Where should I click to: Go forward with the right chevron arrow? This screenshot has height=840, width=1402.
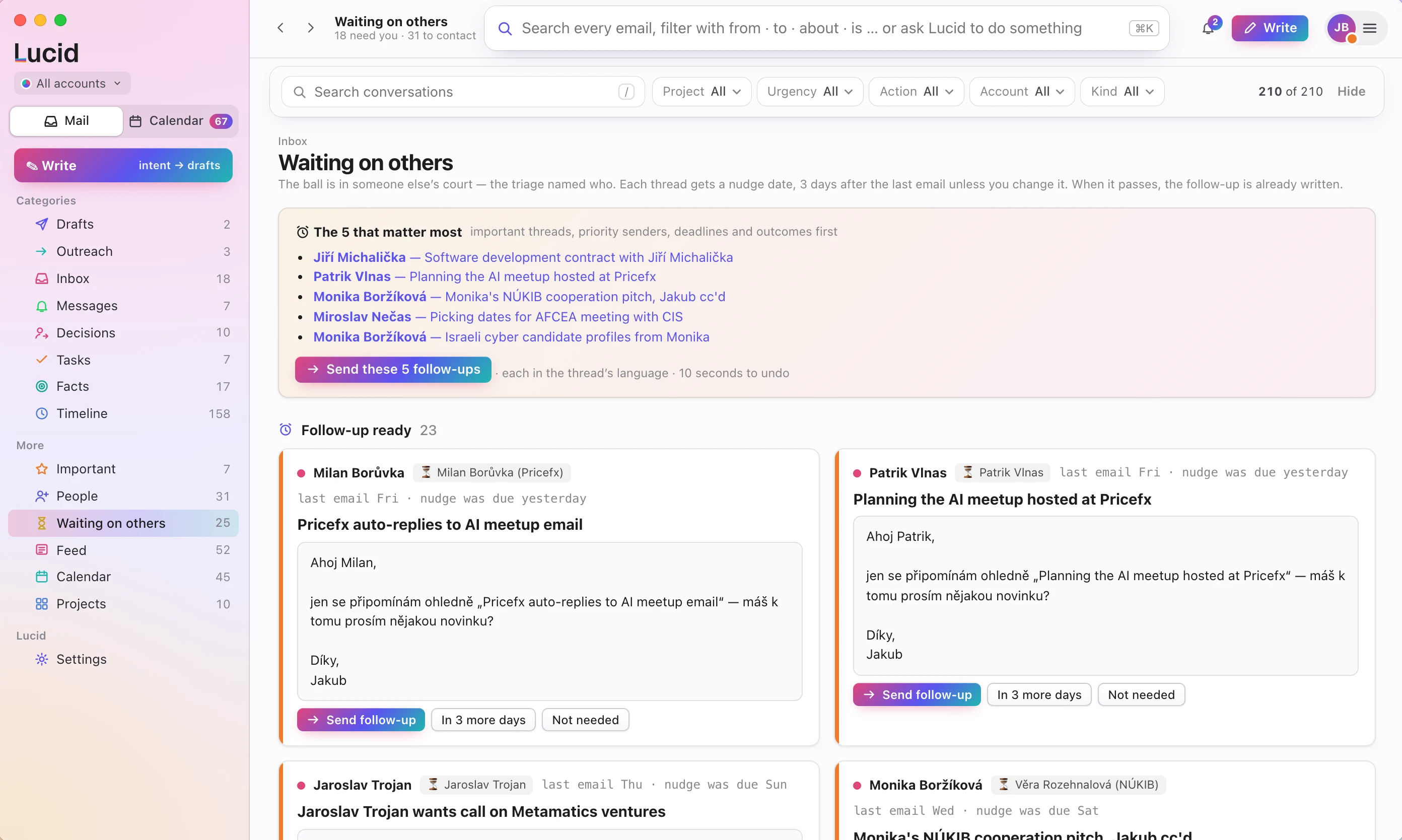(310, 28)
